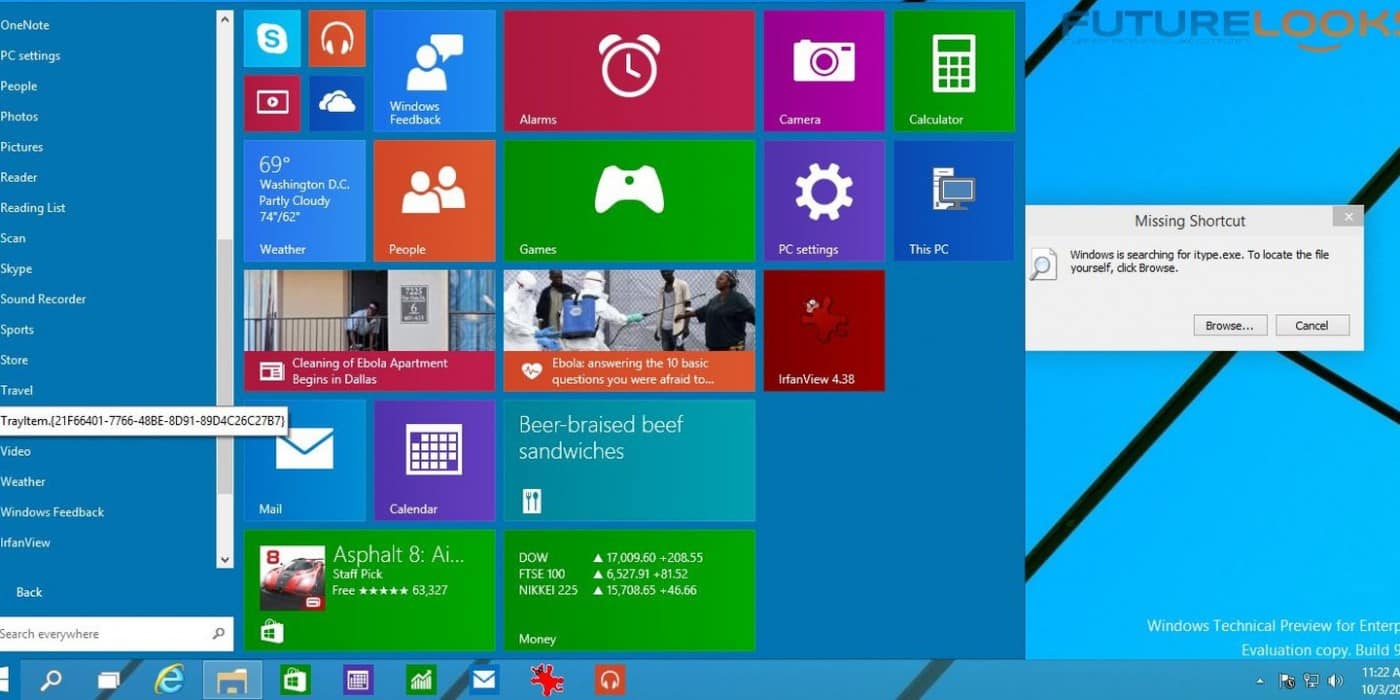Open the Ebola Apartment news tile
Image resolution: width=1400 pixels, height=700 pixels.
[x=369, y=330]
